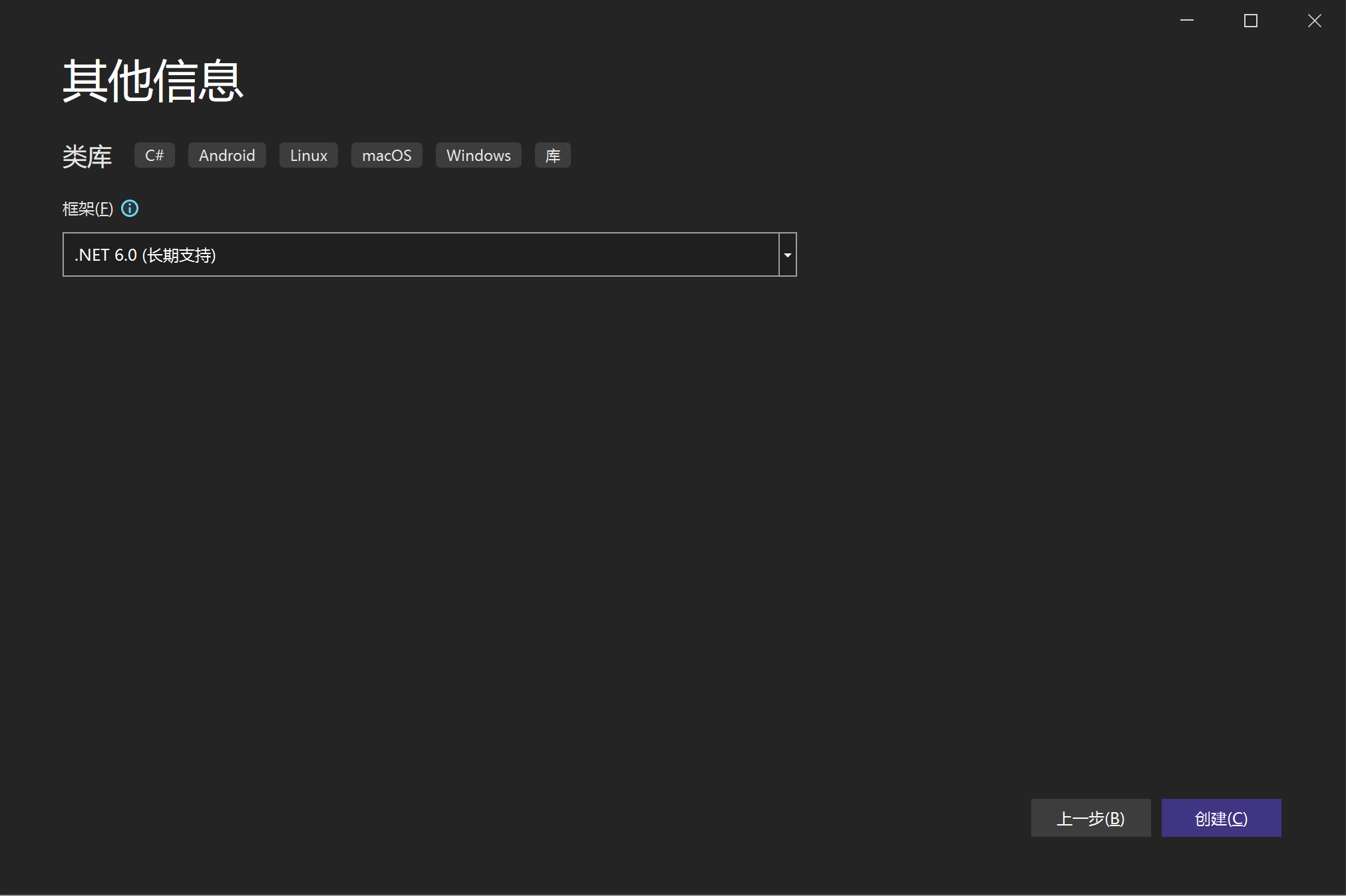Click the framework info icon
The width and height of the screenshot is (1346, 896).
click(130, 208)
